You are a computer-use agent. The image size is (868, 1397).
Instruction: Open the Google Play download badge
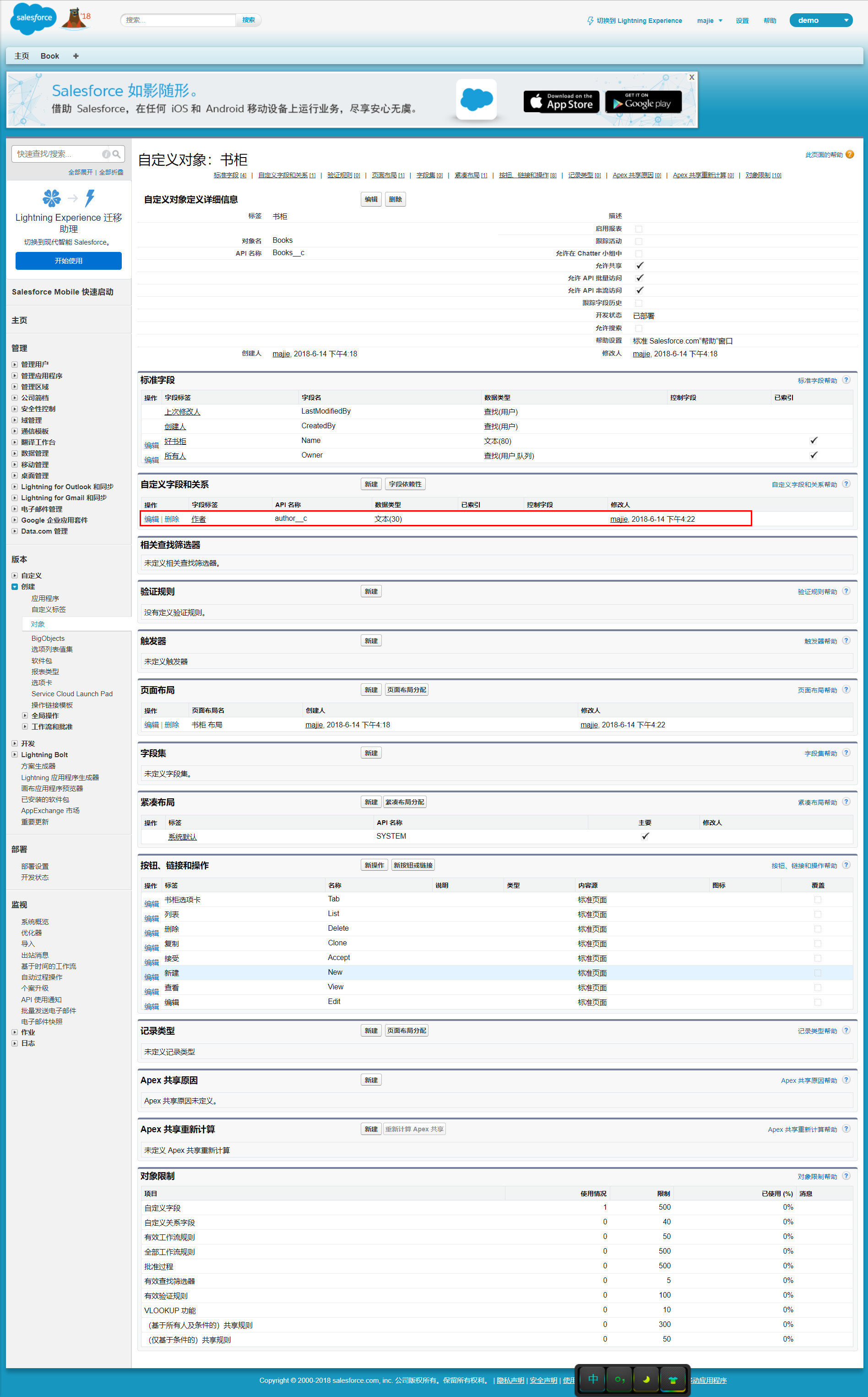click(643, 102)
